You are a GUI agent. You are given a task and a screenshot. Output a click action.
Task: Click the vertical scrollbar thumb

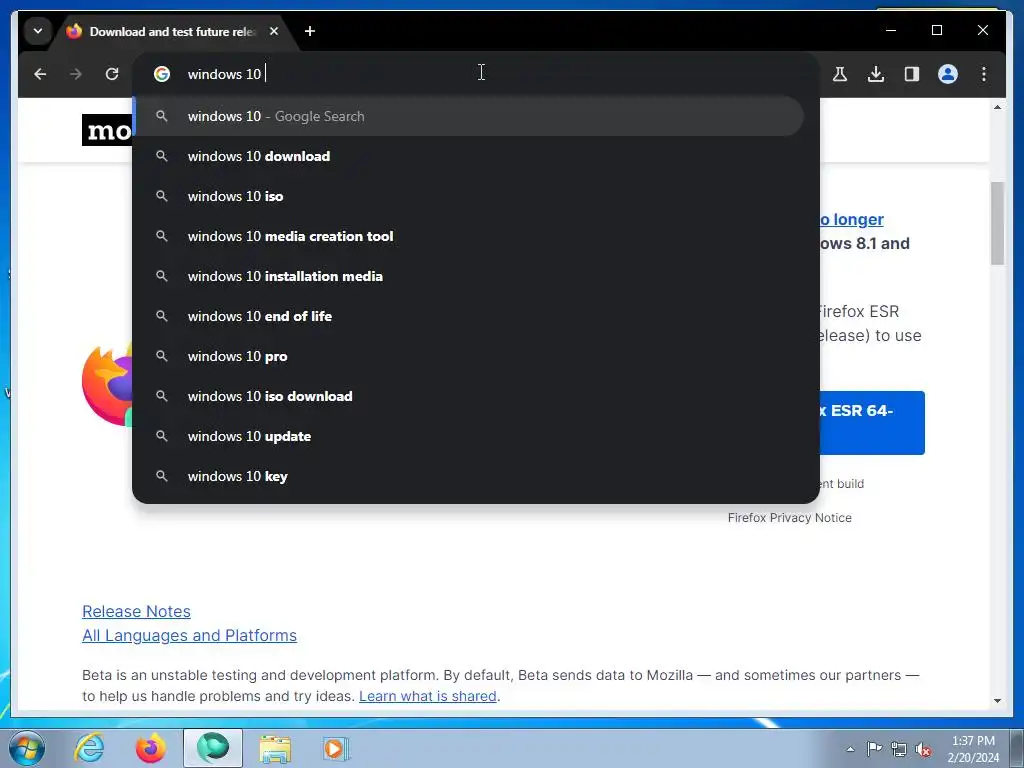(997, 223)
